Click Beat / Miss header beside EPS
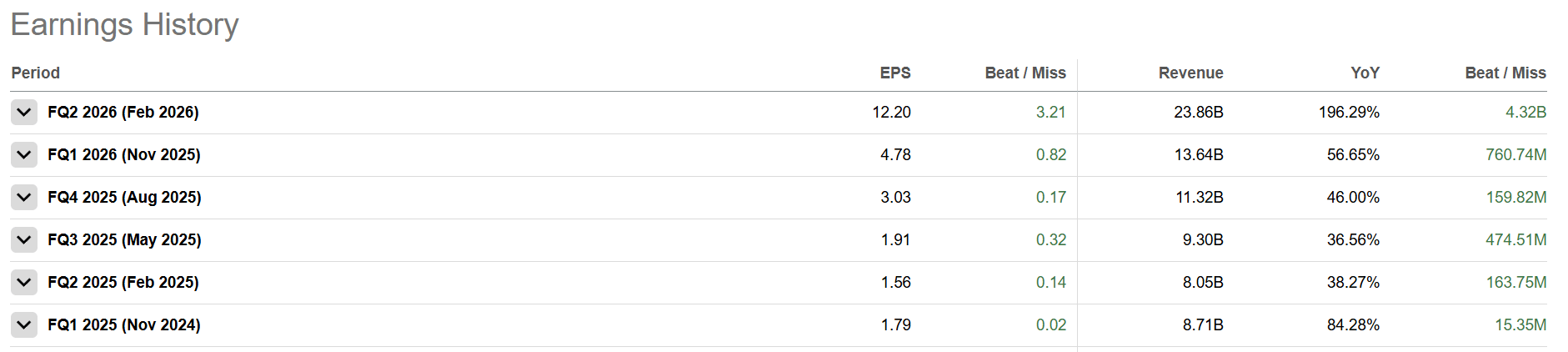The height and width of the screenshot is (352, 1568). (1025, 73)
